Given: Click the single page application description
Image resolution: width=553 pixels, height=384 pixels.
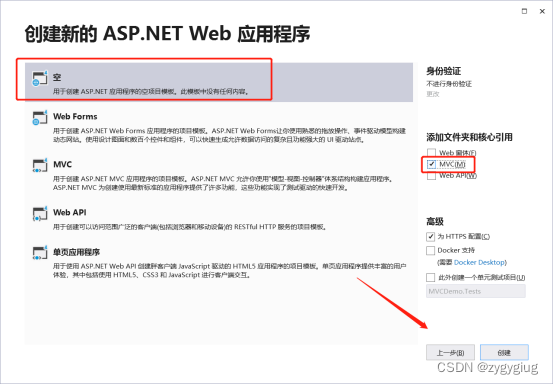Looking at the screenshot, I should pyautogui.click(x=229, y=270).
